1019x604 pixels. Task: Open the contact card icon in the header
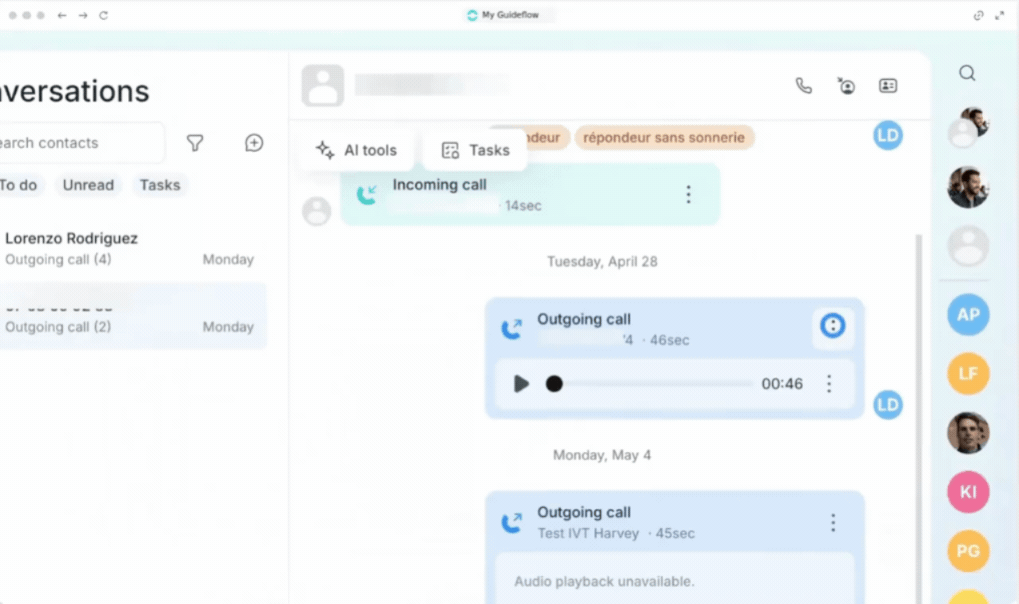[x=888, y=86]
